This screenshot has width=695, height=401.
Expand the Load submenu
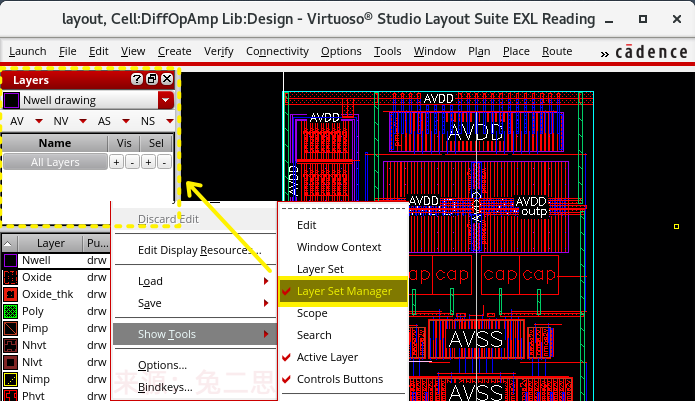pyautogui.click(x=195, y=281)
